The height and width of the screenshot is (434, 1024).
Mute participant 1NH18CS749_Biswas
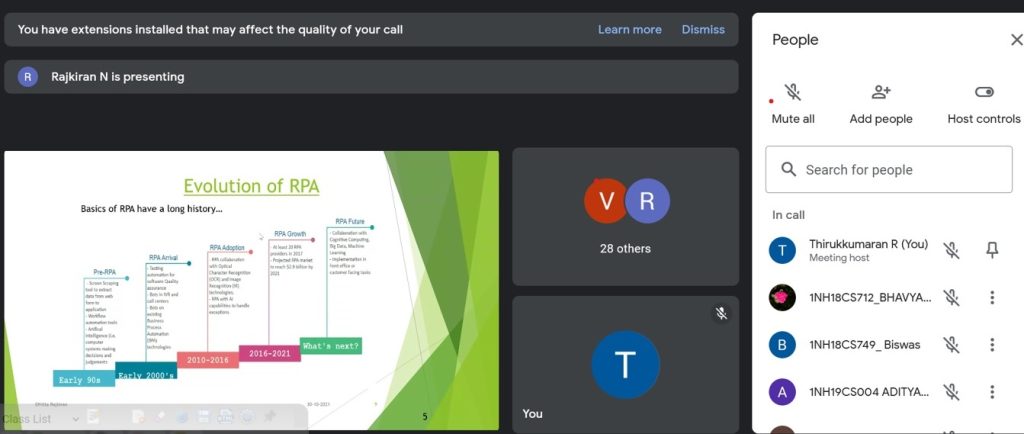tap(951, 345)
